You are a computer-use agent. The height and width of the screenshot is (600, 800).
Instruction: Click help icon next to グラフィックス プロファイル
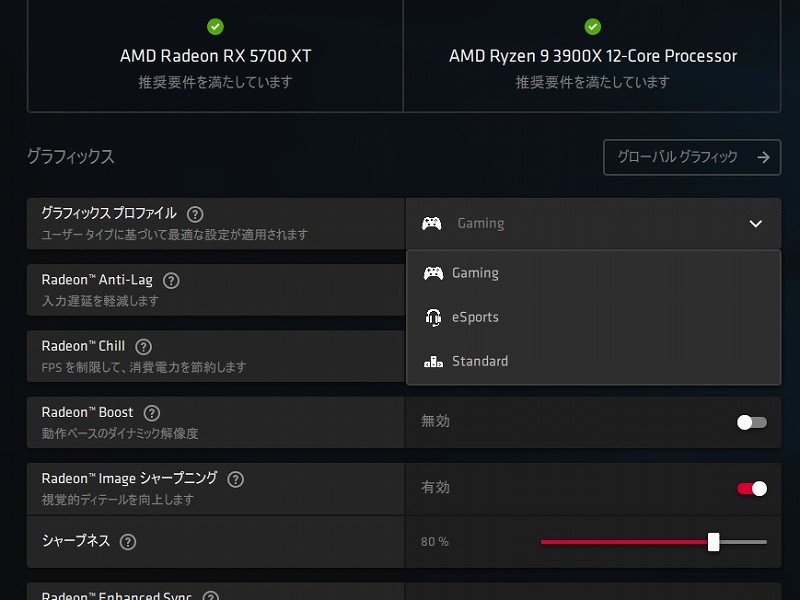pos(195,214)
